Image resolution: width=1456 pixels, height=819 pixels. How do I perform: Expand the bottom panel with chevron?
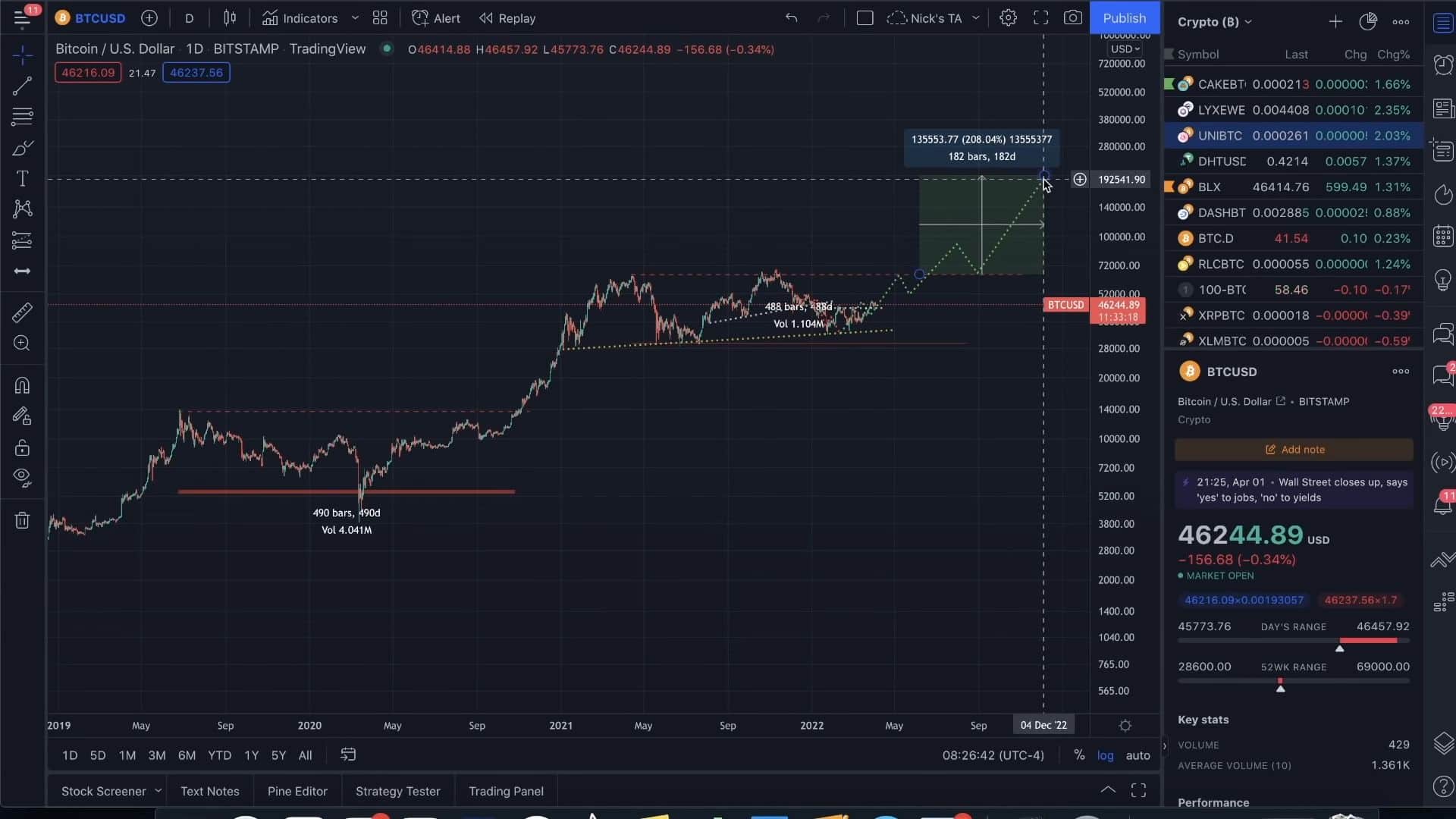[1108, 790]
